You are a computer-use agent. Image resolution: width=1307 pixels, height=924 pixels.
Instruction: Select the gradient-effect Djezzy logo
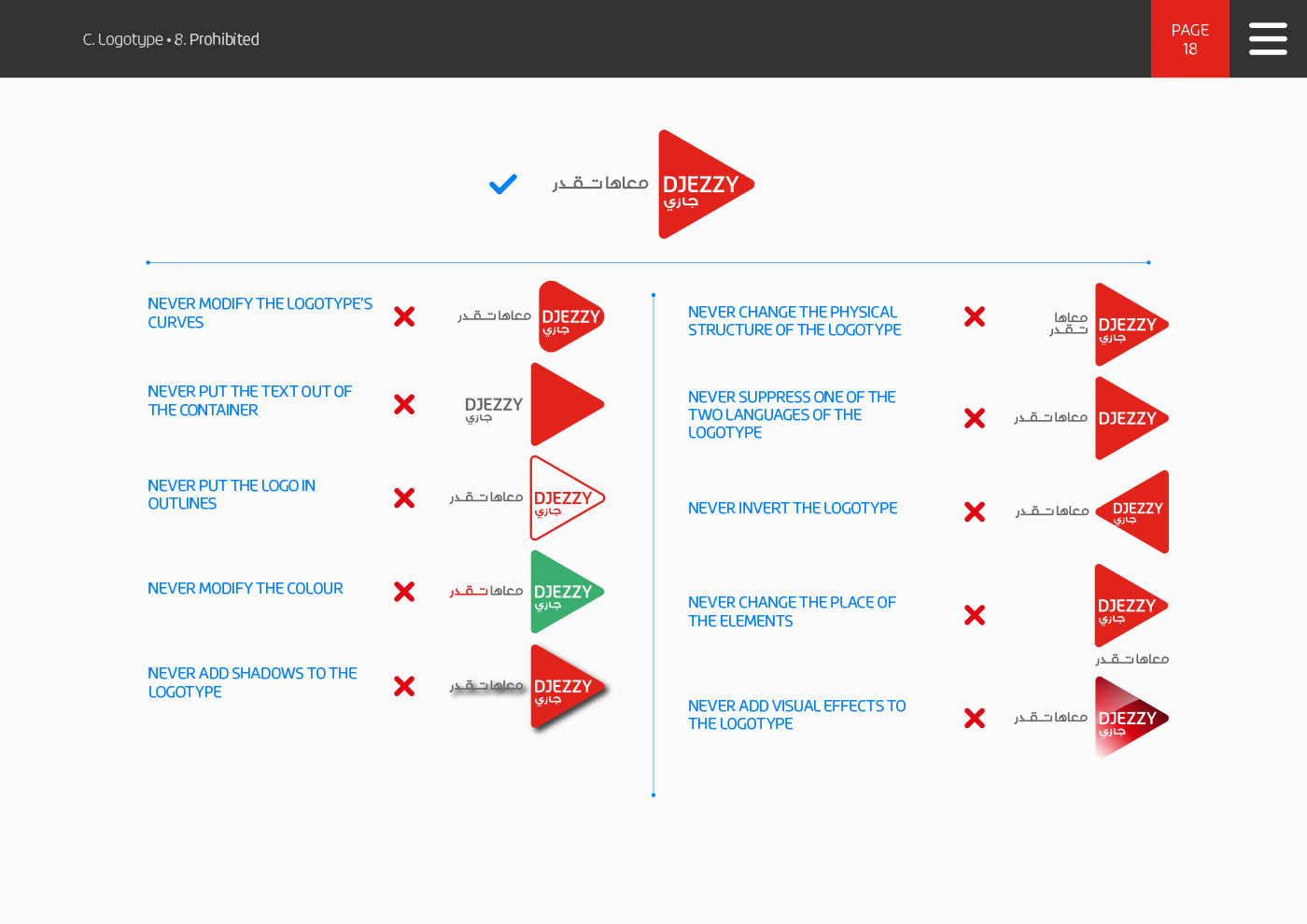(x=1131, y=718)
